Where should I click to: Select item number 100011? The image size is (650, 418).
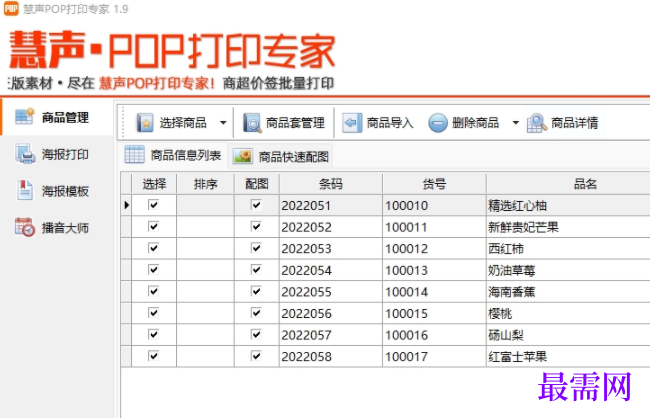pyautogui.click(x=434, y=227)
